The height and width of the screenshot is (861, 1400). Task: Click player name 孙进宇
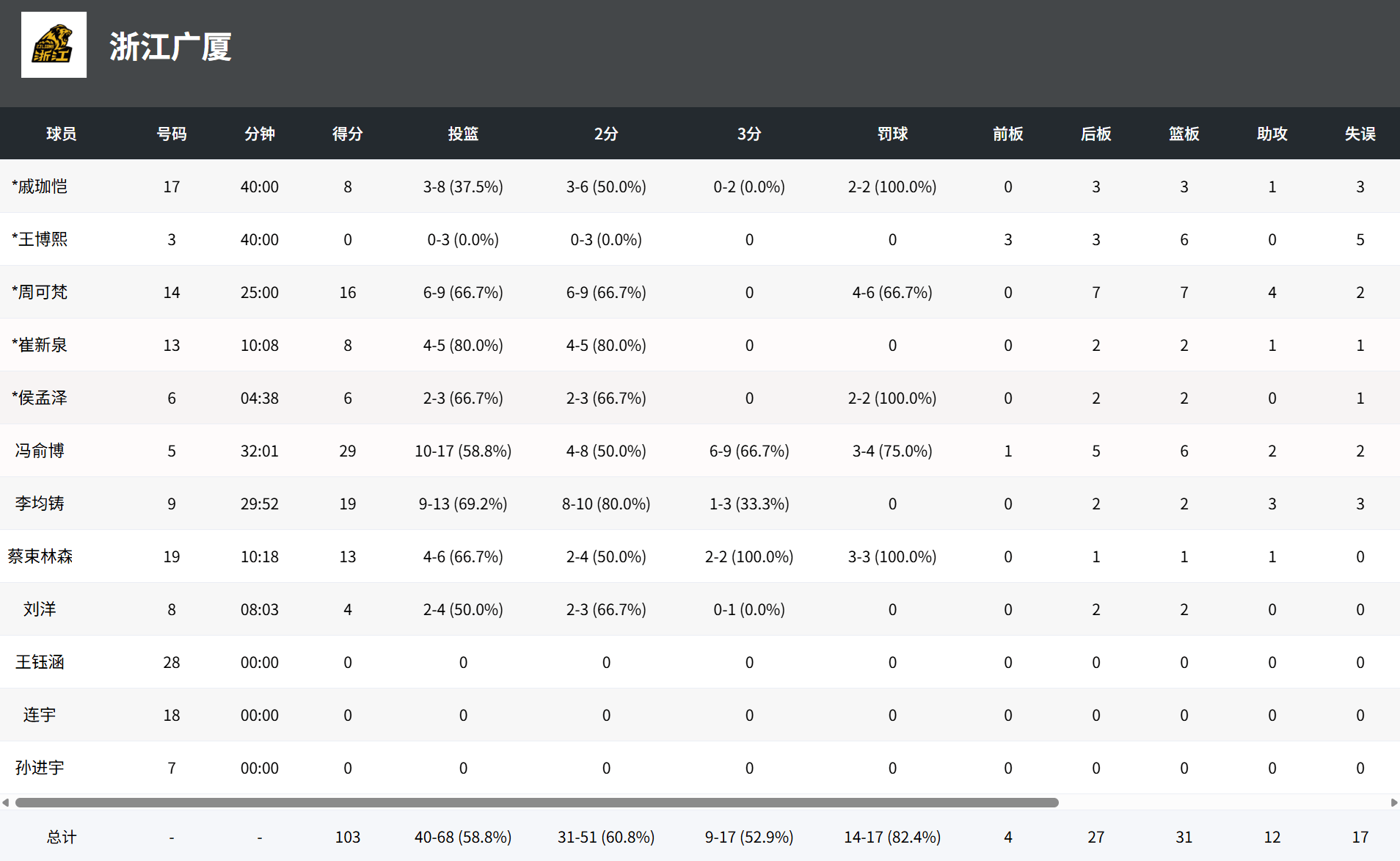pyautogui.click(x=40, y=768)
